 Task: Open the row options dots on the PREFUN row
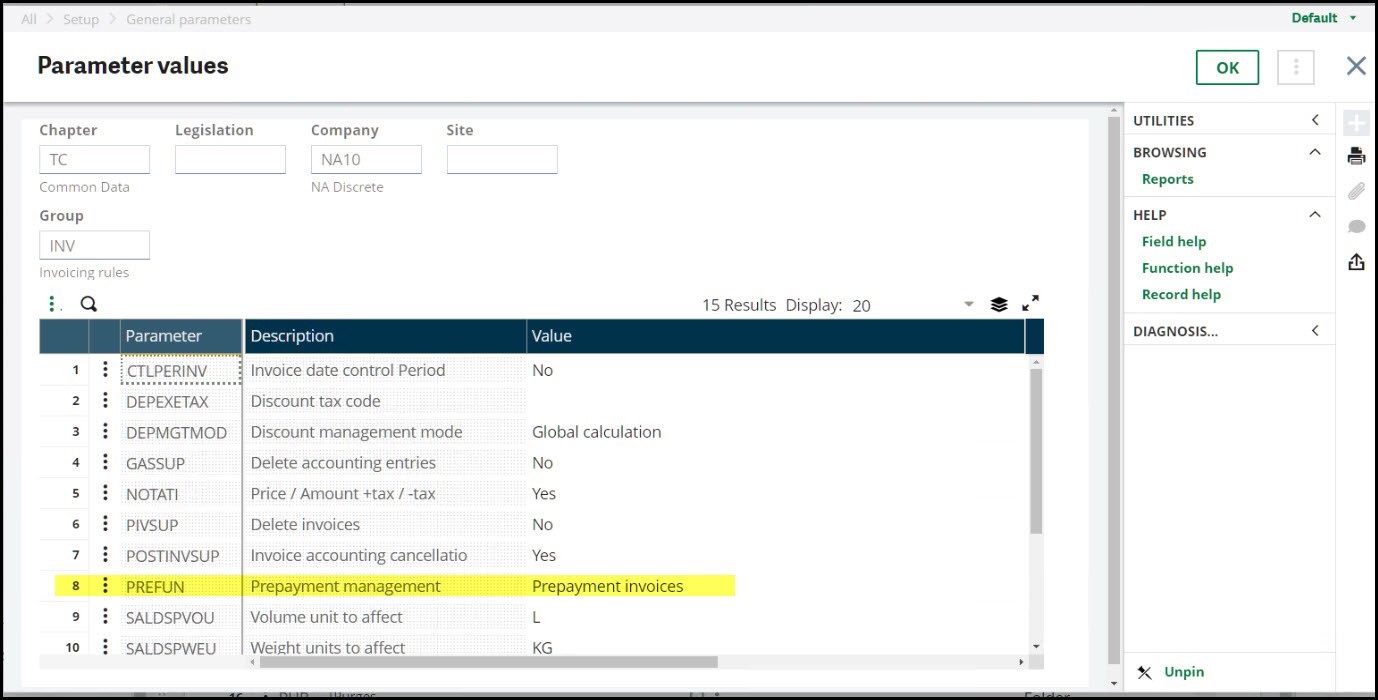point(105,586)
